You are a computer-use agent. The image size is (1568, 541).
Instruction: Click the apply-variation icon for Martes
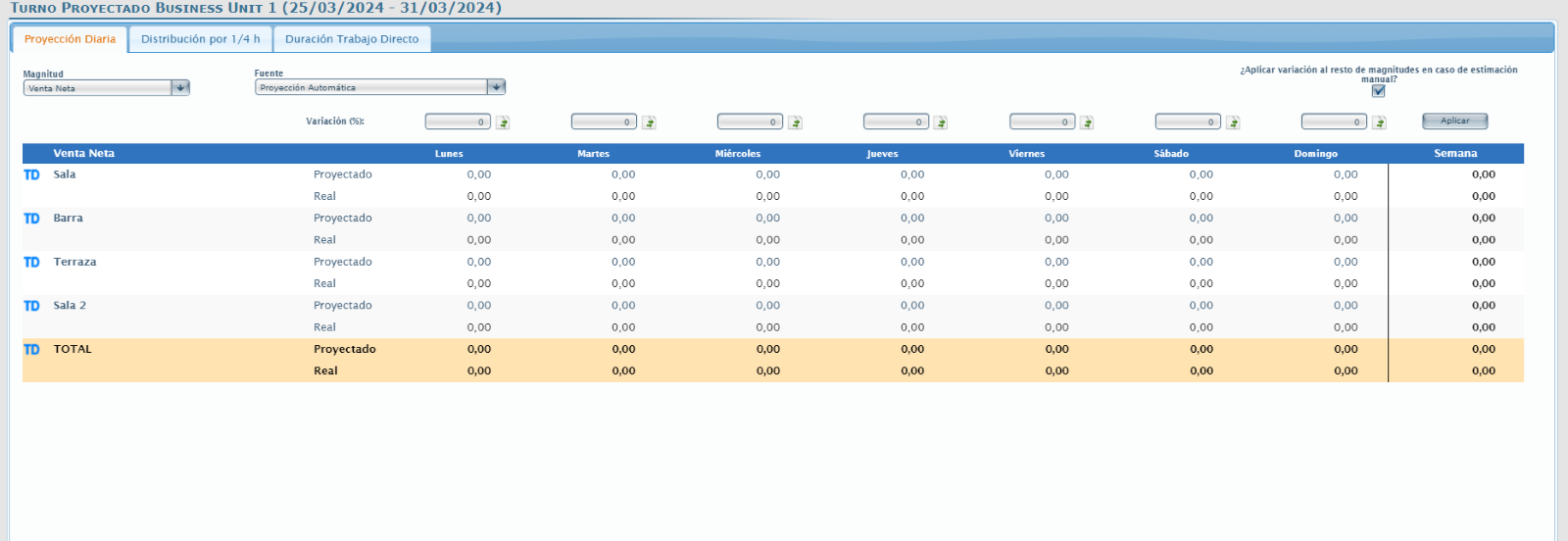(x=649, y=123)
